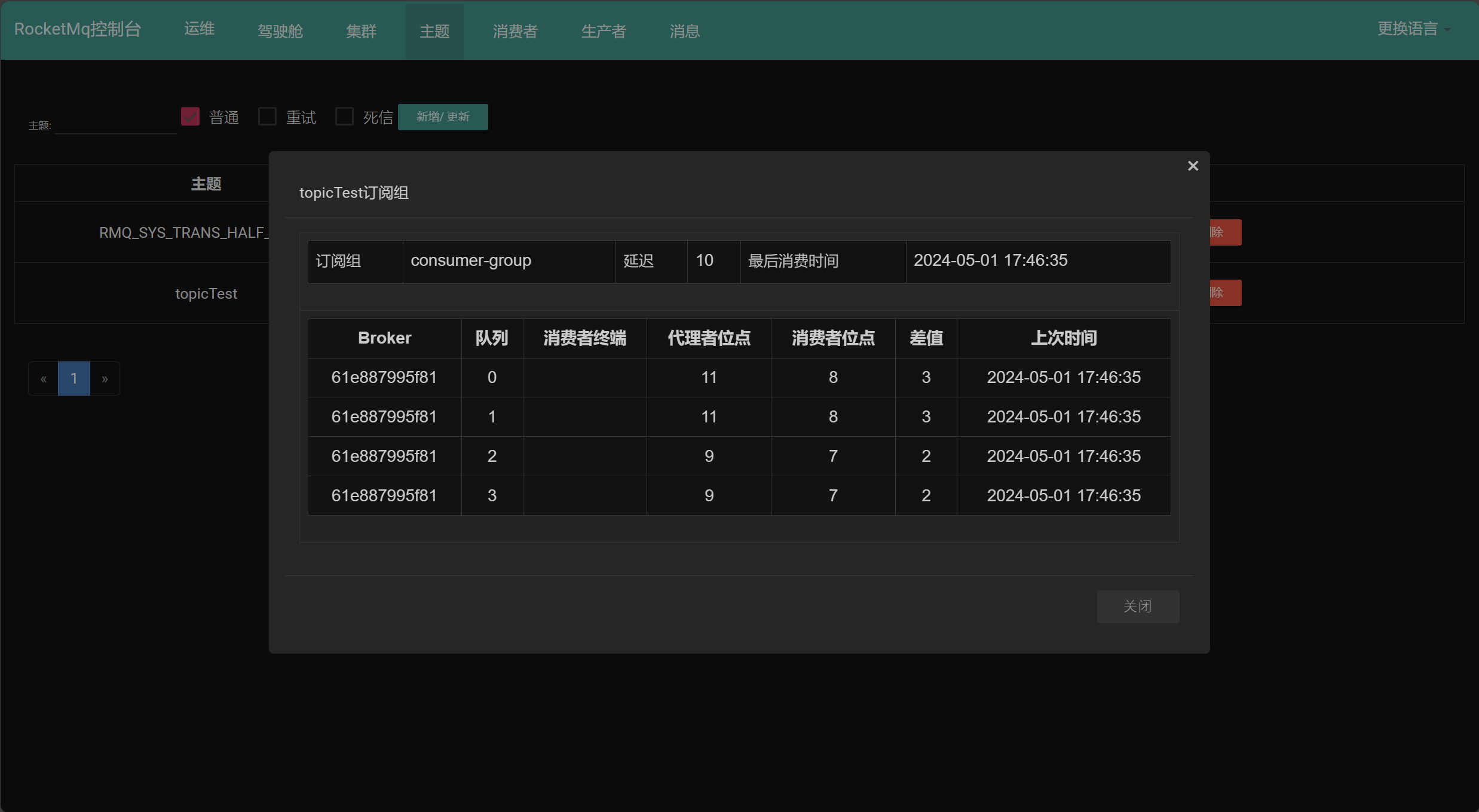Open the 驾驶舱 tab
The image size is (1479, 812).
(x=280, y=30)
